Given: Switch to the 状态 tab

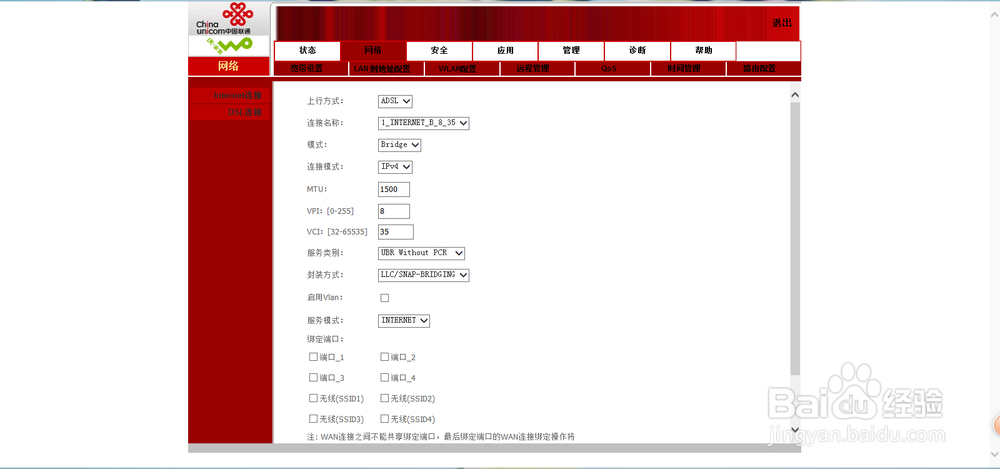Looking at the screenshot, I should 307,51.
